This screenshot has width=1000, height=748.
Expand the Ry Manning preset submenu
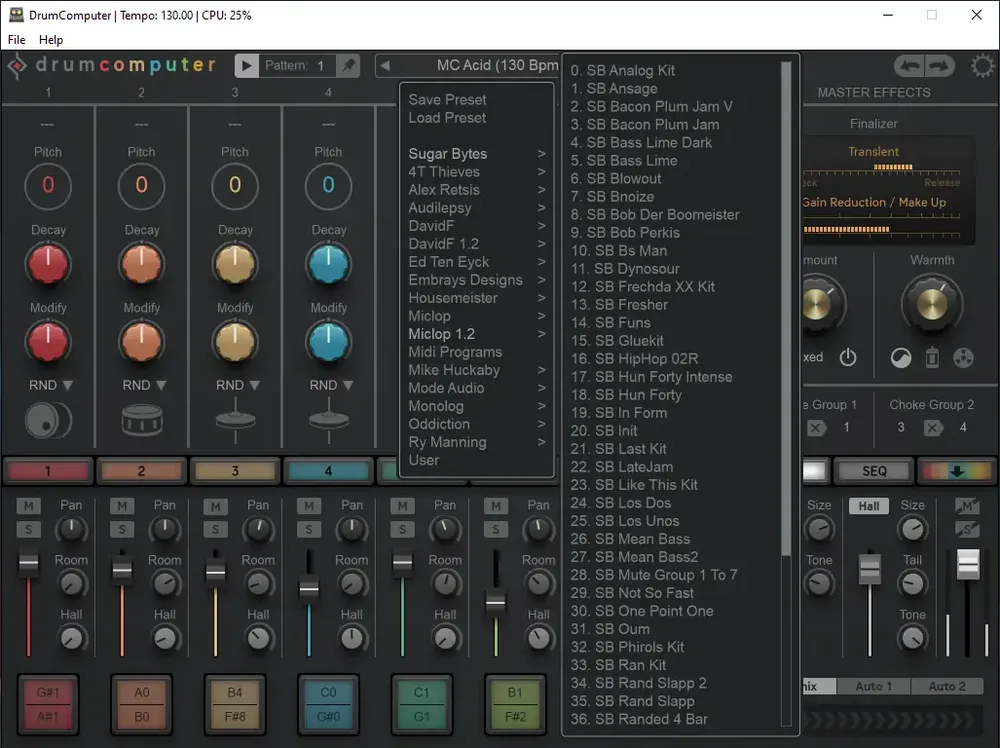(476, 442)
